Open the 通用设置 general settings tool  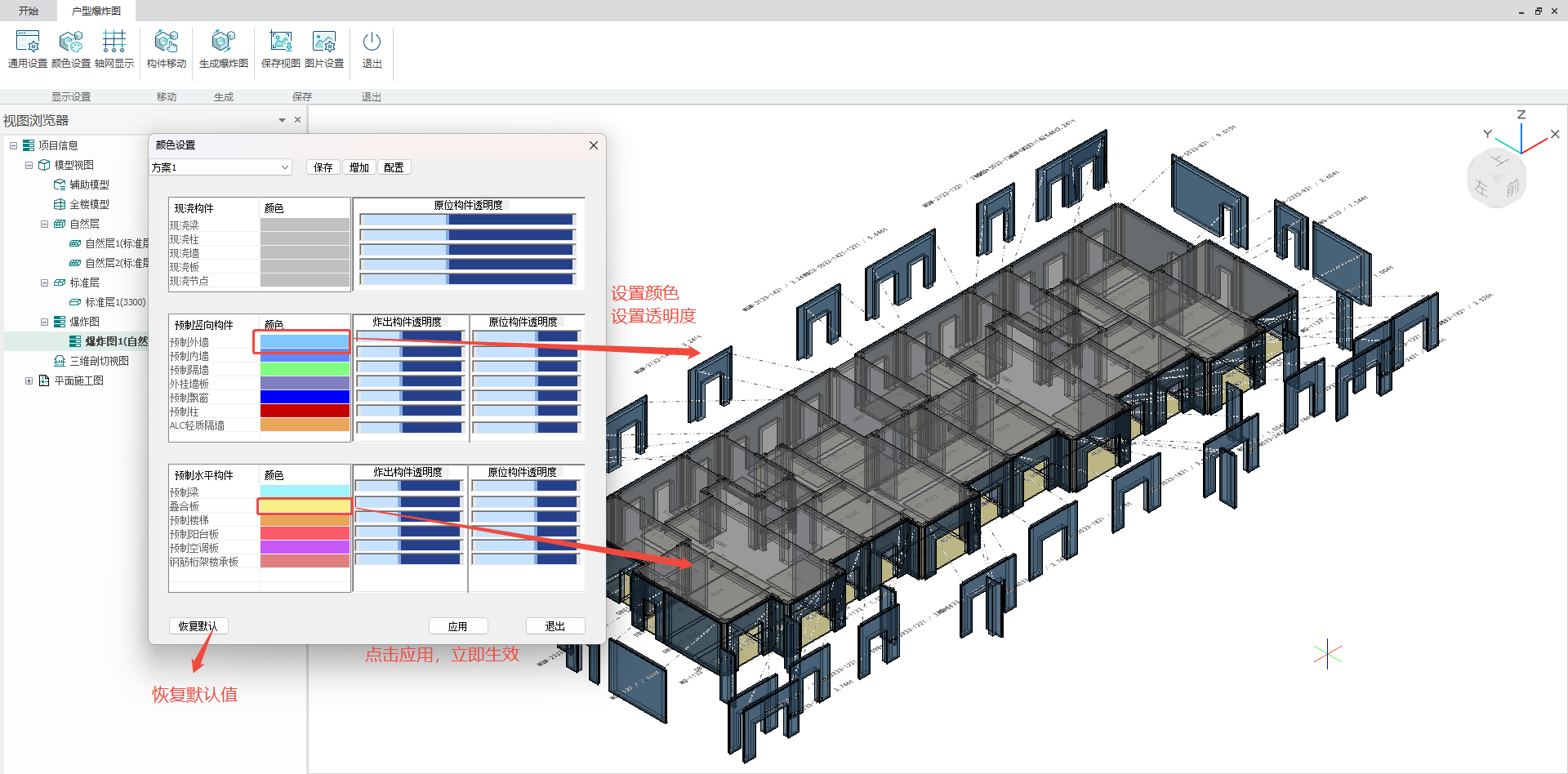pyautogui.click(x=28, y=49)
